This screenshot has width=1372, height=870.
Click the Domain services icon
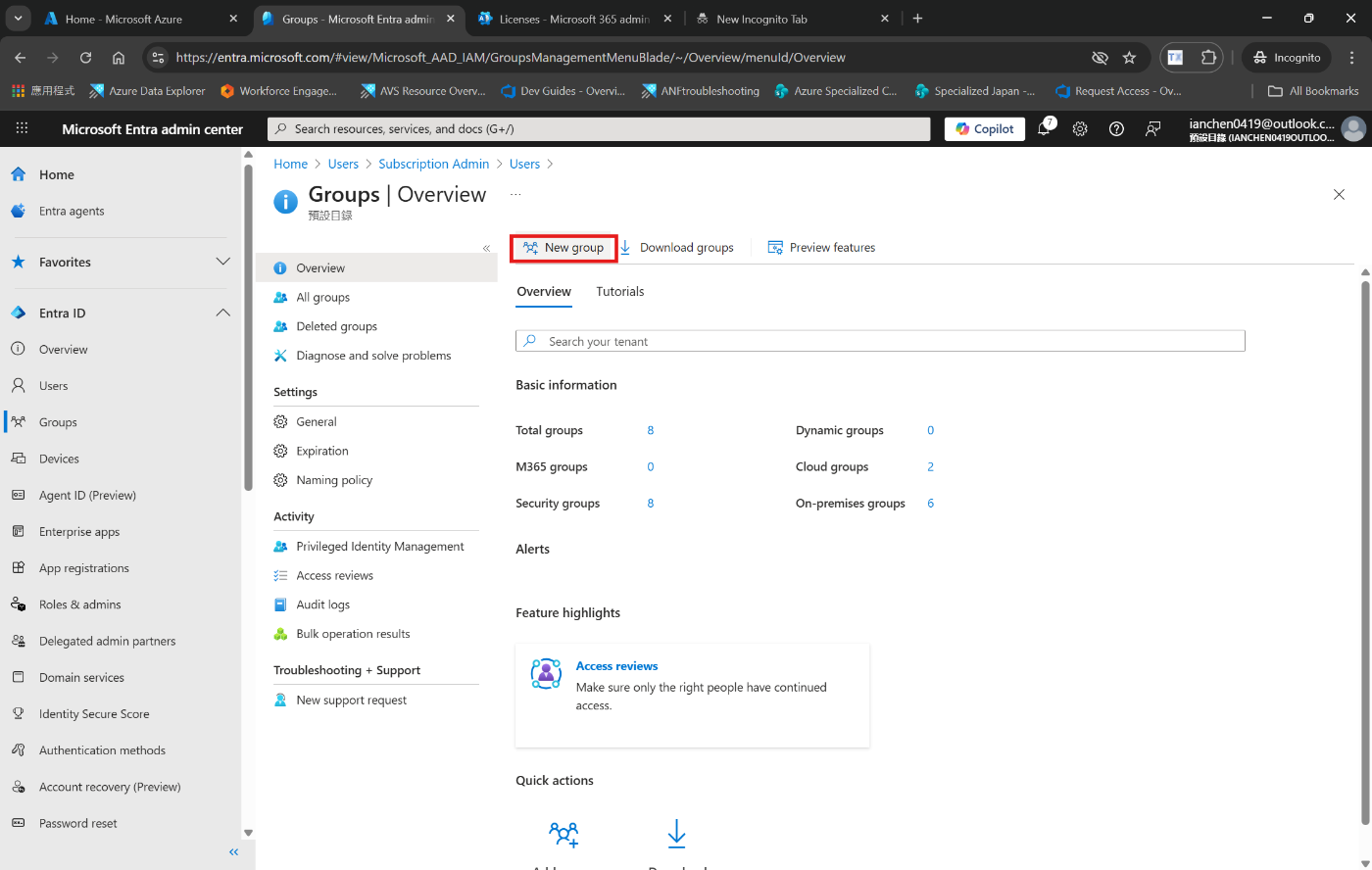point(18,677)
